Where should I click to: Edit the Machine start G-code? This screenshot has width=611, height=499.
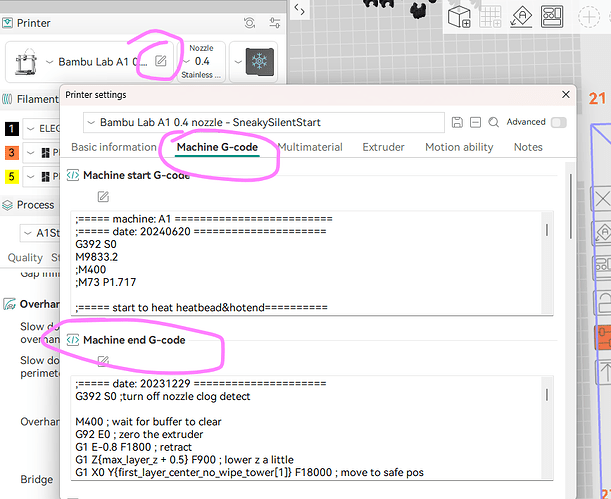click(x=103, y=196)
